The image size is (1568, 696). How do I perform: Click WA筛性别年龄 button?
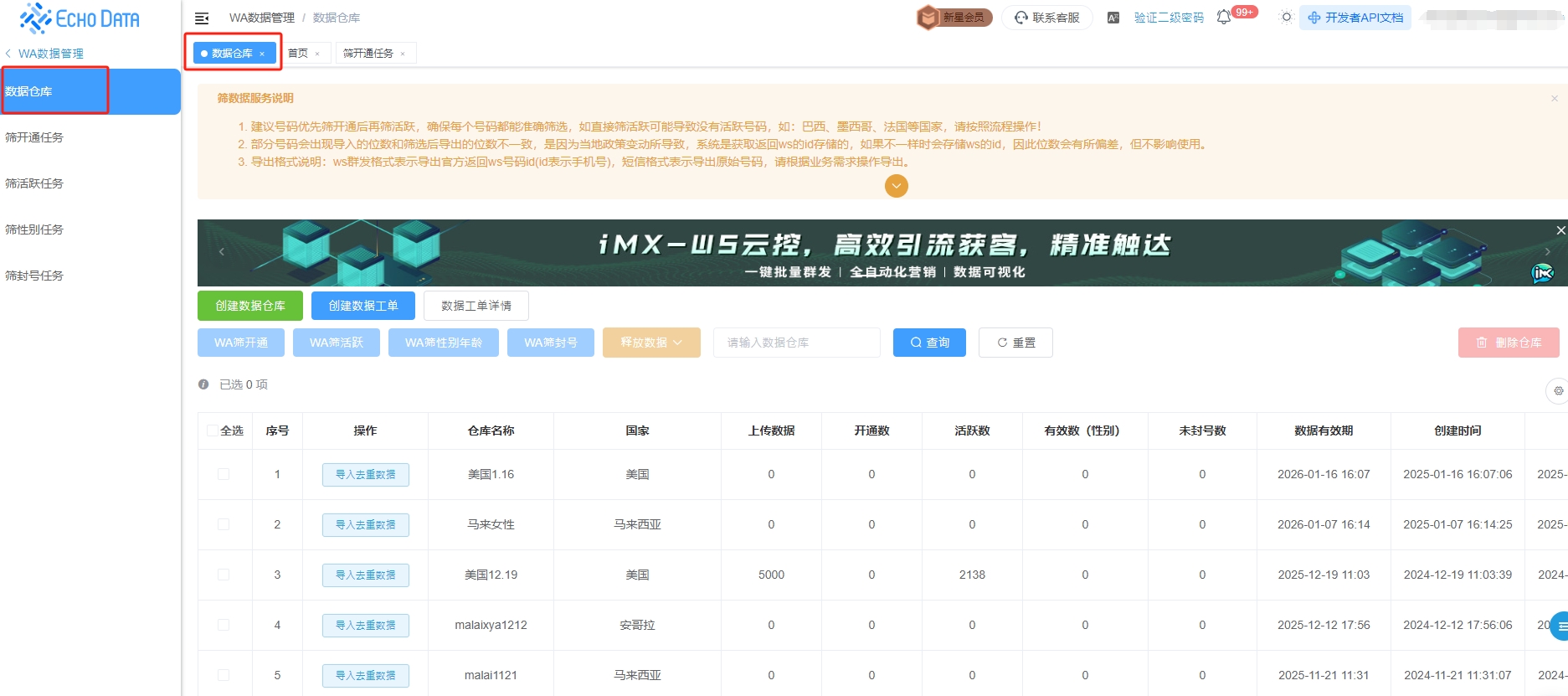click(x=444, y=343)
